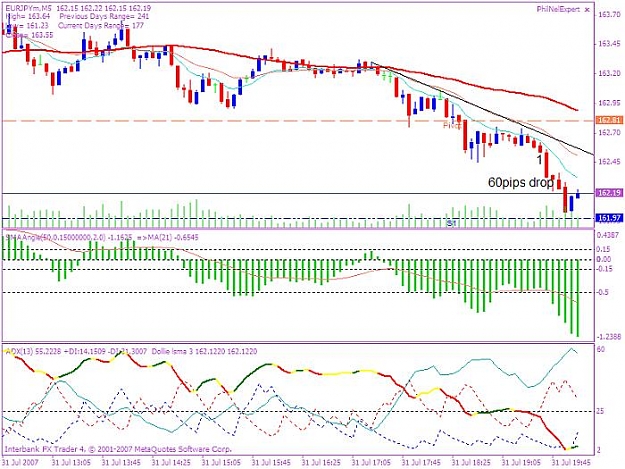Click the '31 Jul 15:05' time axis label

pyautogui.click(x=221, y=463)
